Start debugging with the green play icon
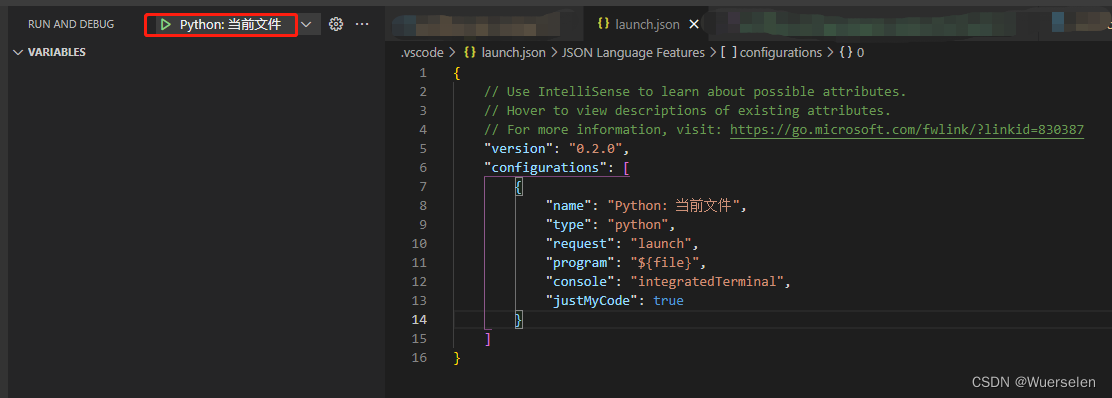 165,25
